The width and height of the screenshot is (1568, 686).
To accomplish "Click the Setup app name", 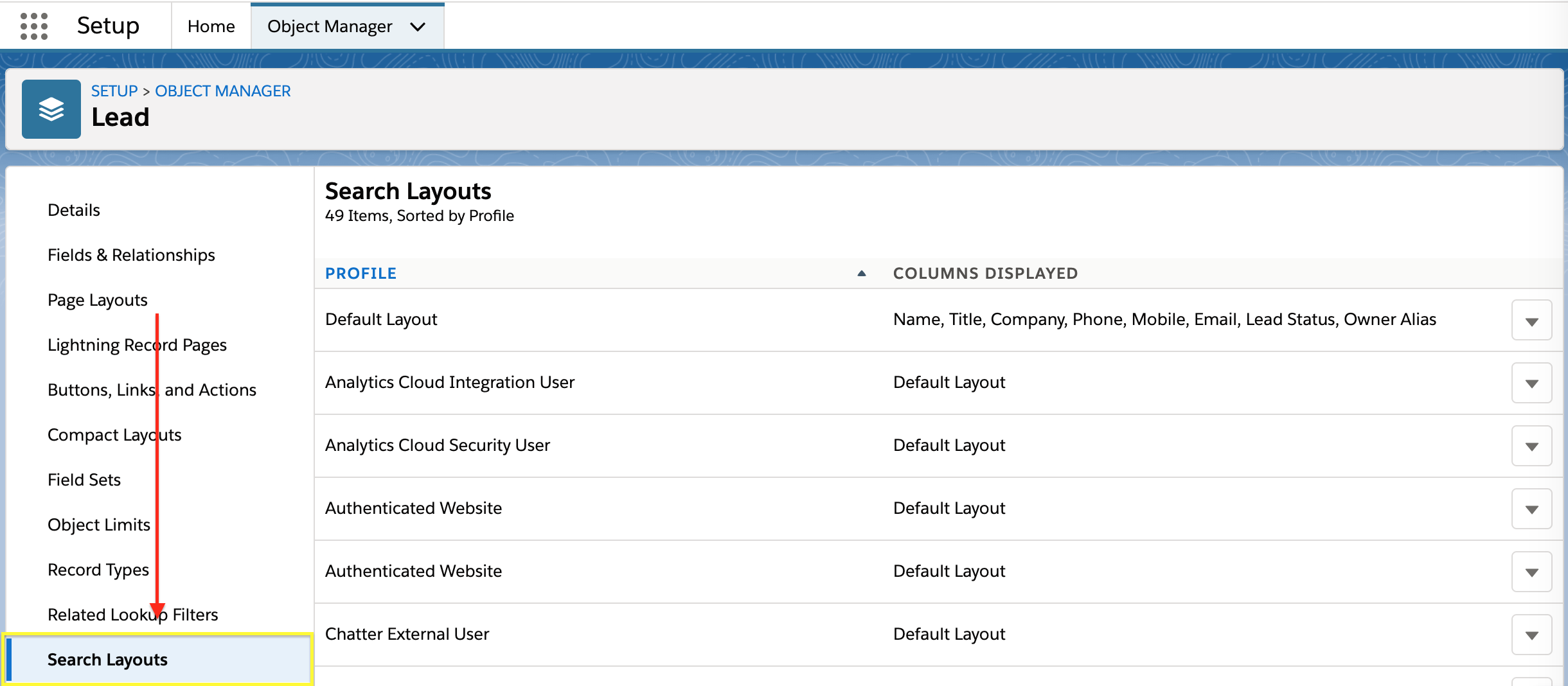I will [x=108, y=26].
